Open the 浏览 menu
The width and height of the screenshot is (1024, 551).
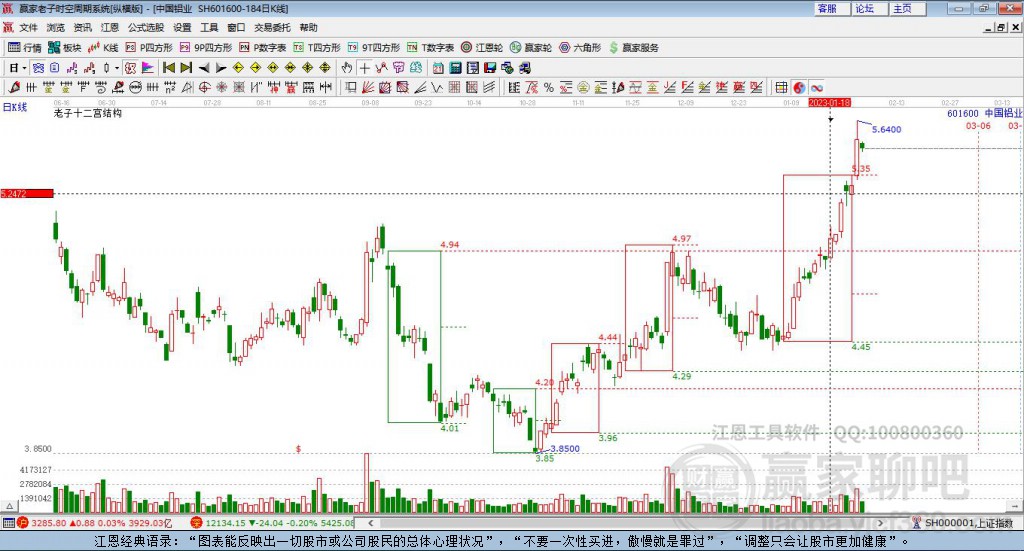[x=56, y=27]
